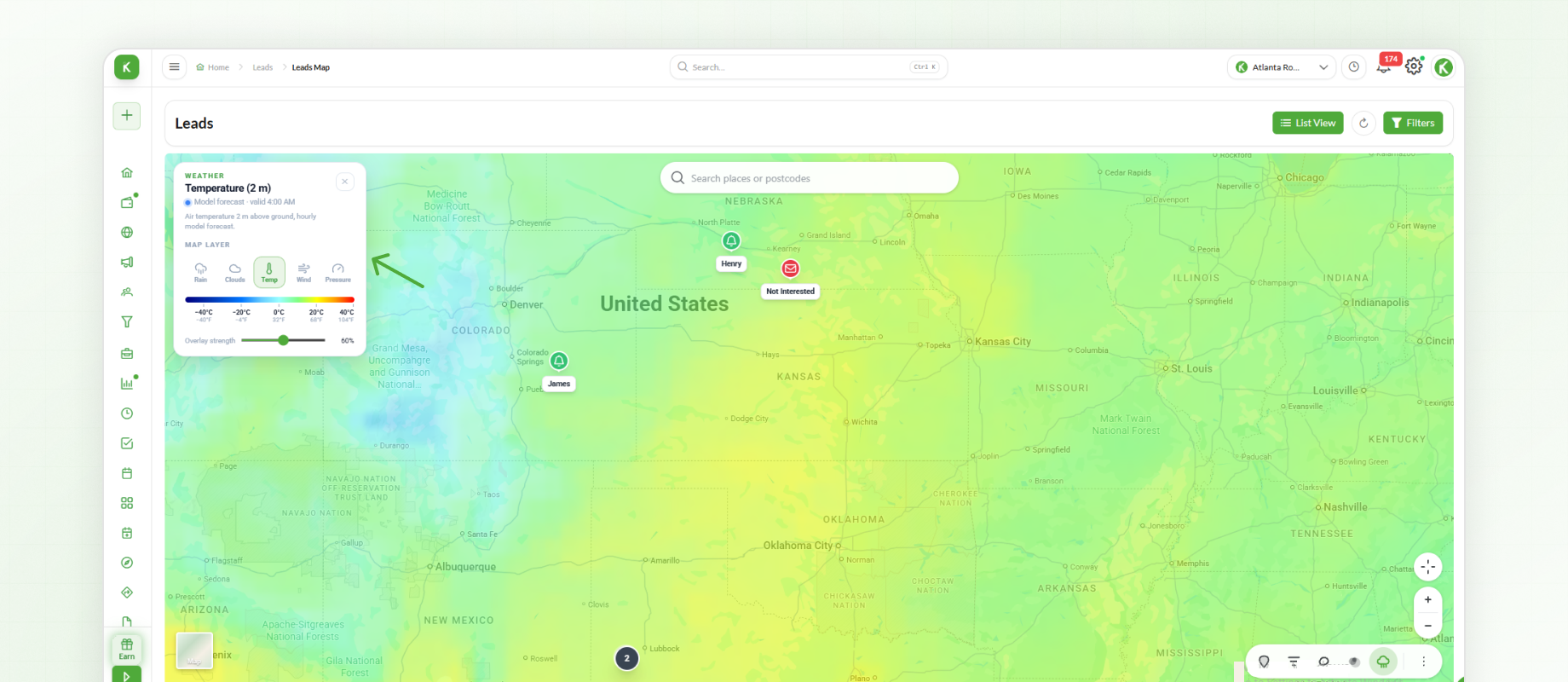The width and height of the screenshot is (1568, 682).
Task: Open the calendar-plus icon in sidebar
Action: pos(127,533)
